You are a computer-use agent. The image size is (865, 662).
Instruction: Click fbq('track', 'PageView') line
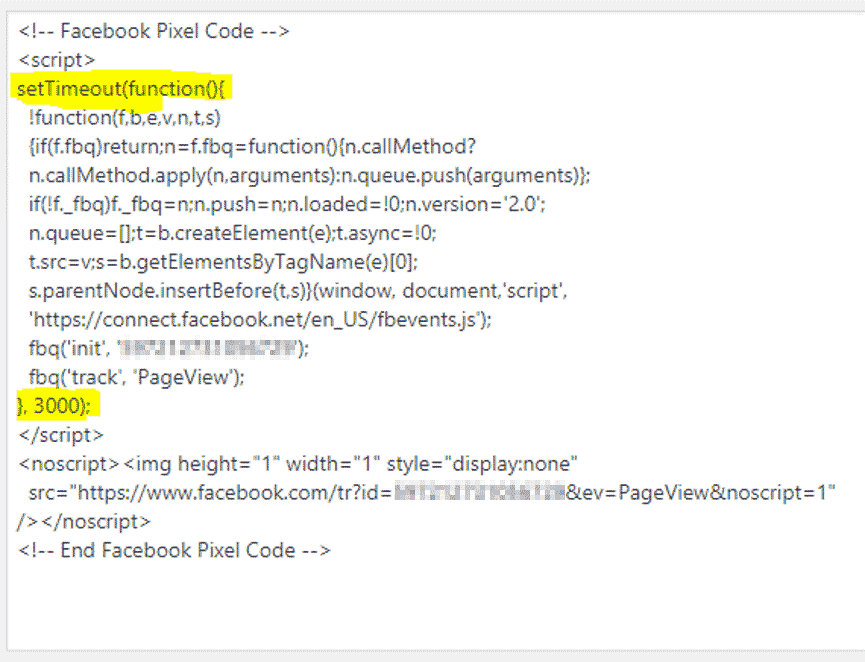tap(136, 378)
